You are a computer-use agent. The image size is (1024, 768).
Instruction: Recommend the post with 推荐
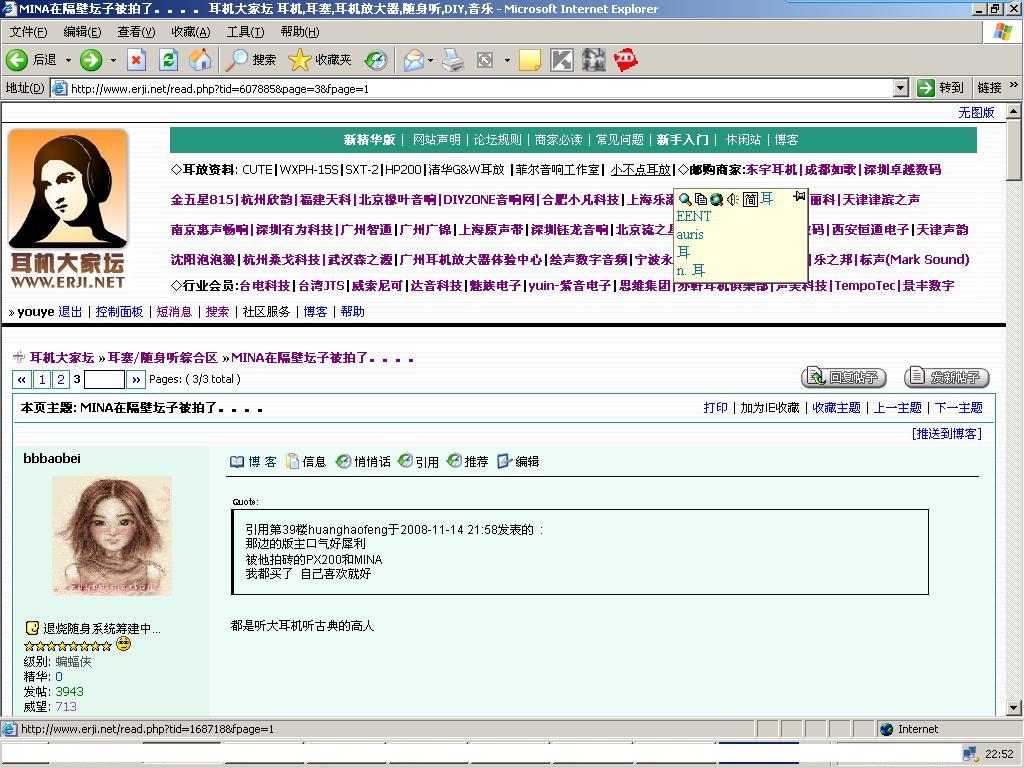(468, 462)
